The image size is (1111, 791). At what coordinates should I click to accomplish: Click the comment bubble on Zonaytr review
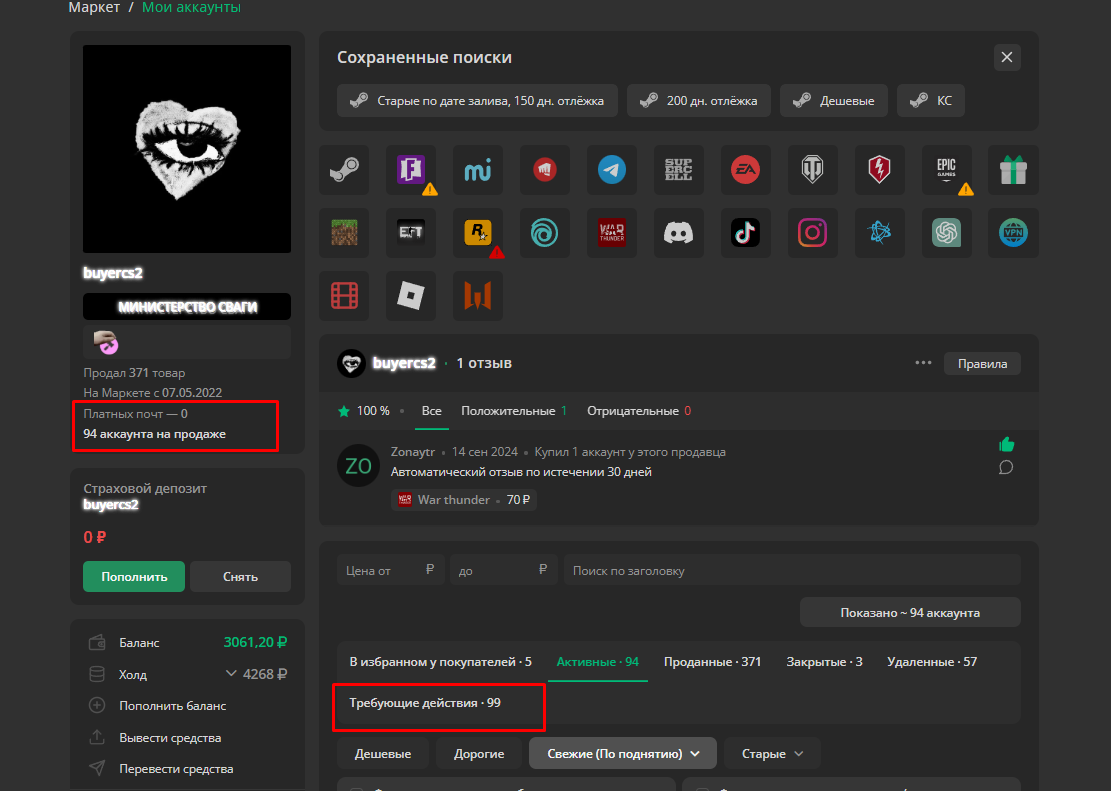[1006, 467]
